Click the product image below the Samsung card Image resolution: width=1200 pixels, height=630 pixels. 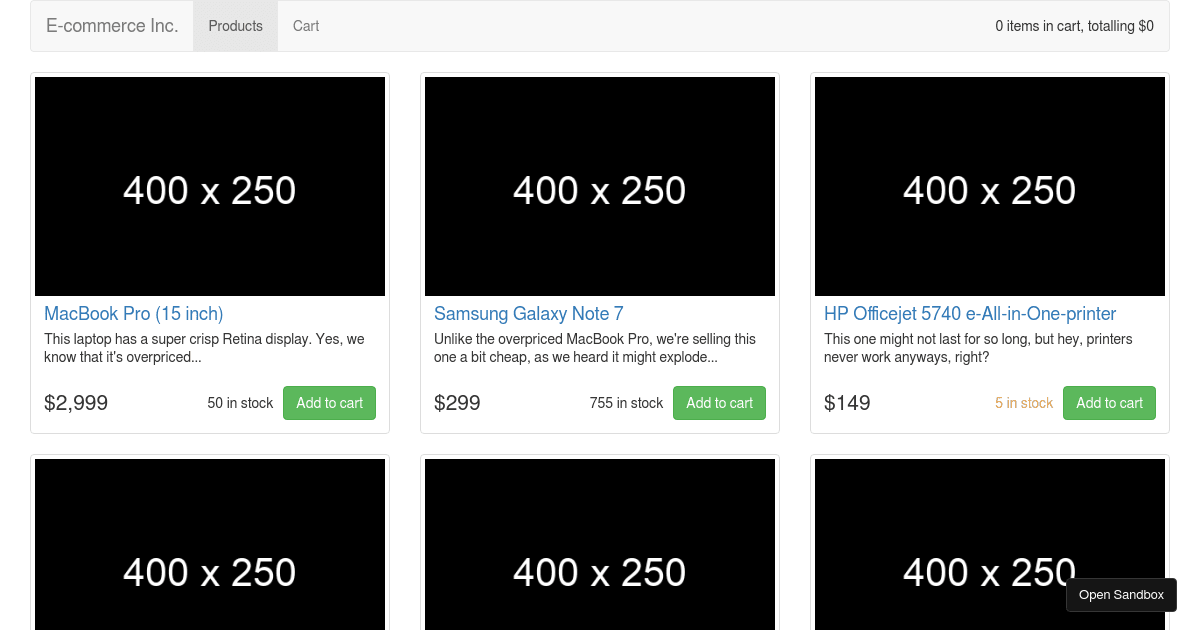click(x=600, y=545)
